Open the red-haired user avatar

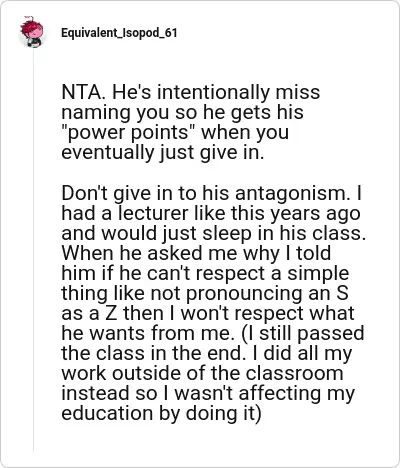tap(32, 32)
